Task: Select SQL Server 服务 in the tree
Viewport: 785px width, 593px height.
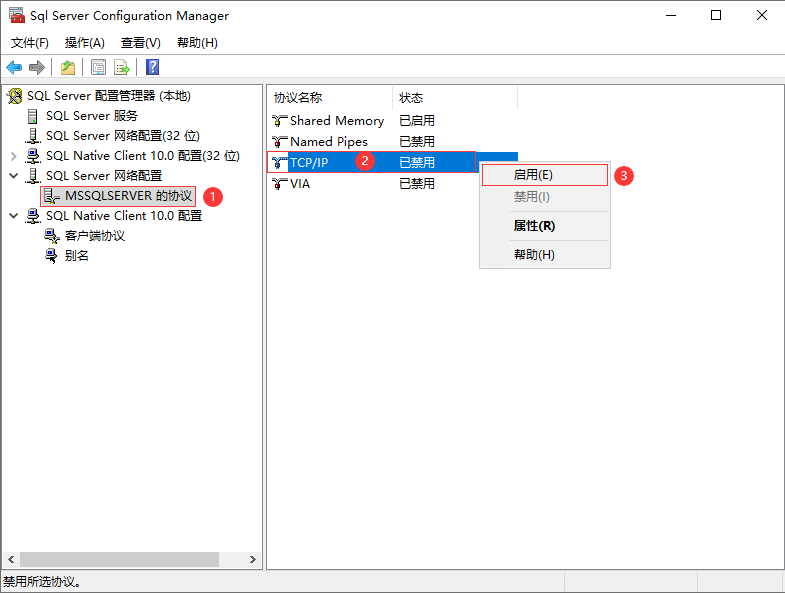Action: tap(92, 116)
